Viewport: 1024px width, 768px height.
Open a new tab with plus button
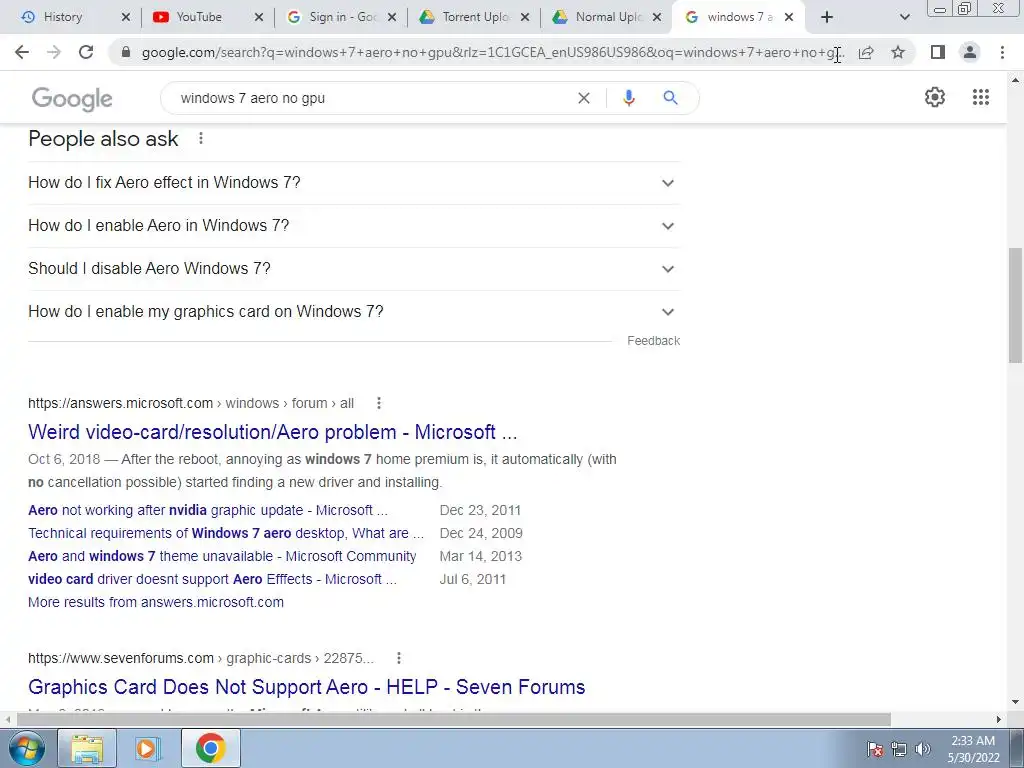coord(827,17)
